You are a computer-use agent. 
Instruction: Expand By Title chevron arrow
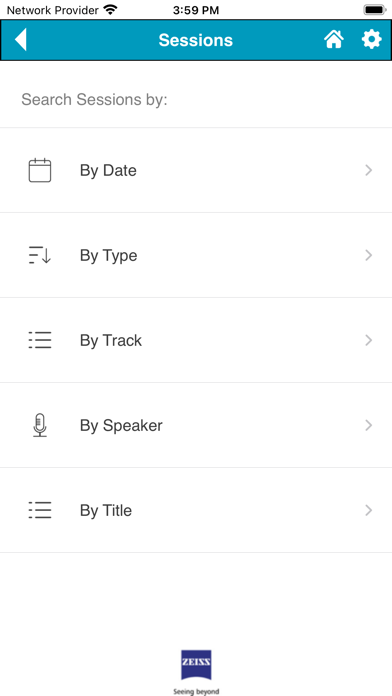[368, 510]
